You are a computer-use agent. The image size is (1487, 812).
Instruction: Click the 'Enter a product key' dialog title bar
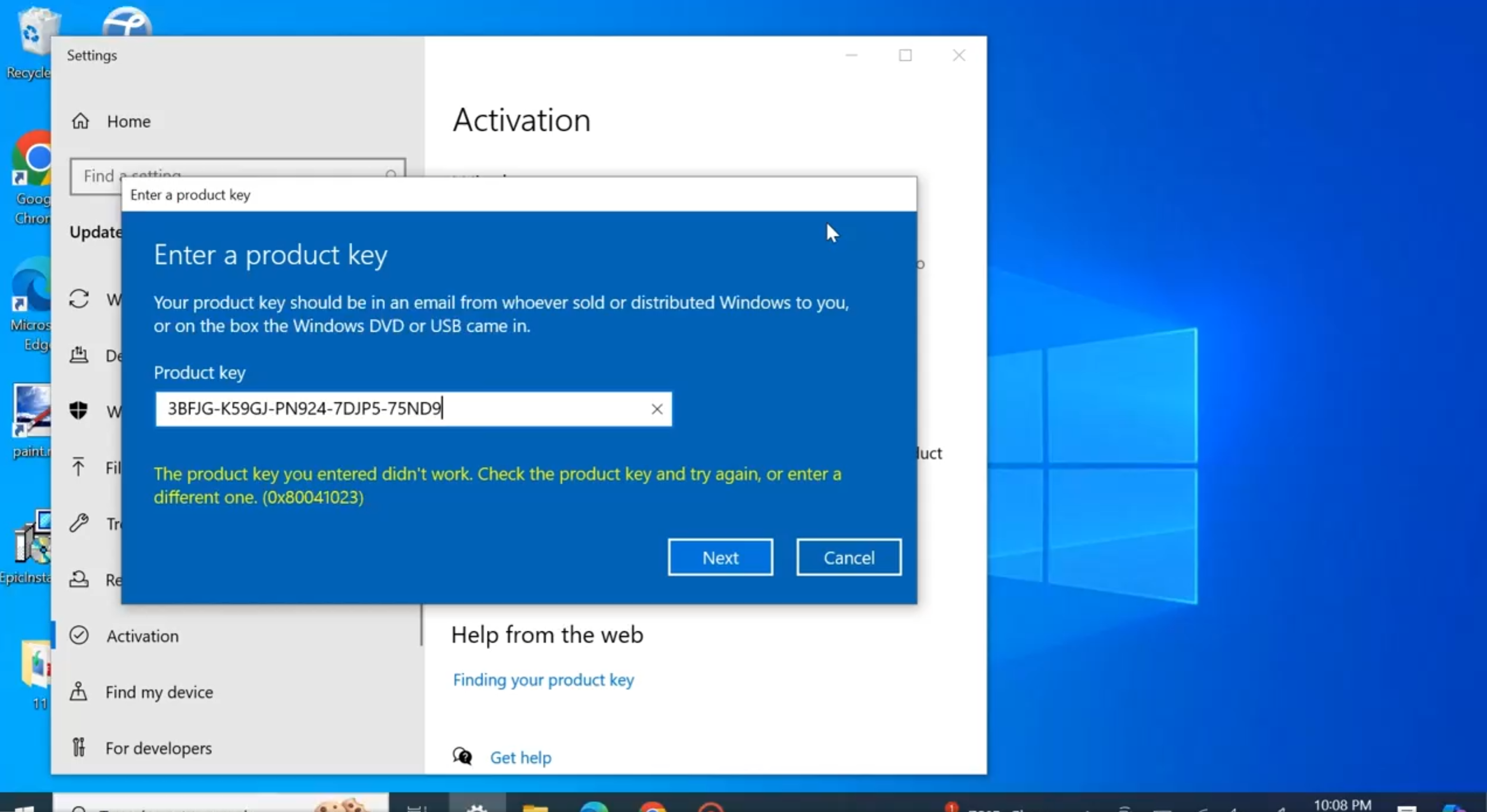tap(519, 195)
